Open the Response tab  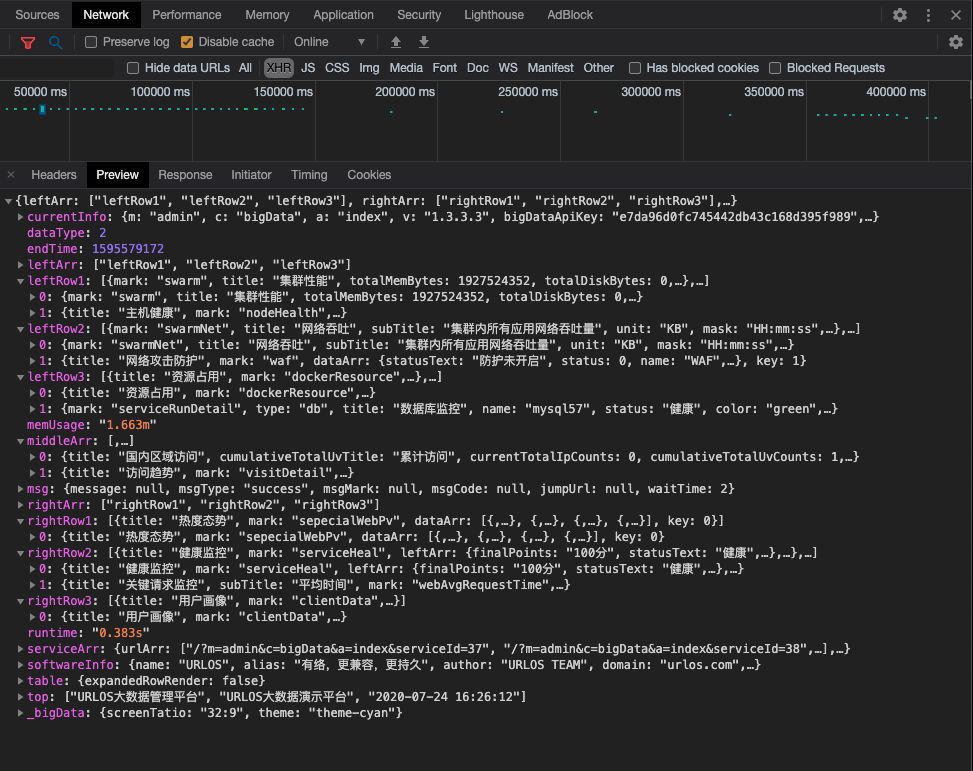pyautogui.click(x=185, y=175)
